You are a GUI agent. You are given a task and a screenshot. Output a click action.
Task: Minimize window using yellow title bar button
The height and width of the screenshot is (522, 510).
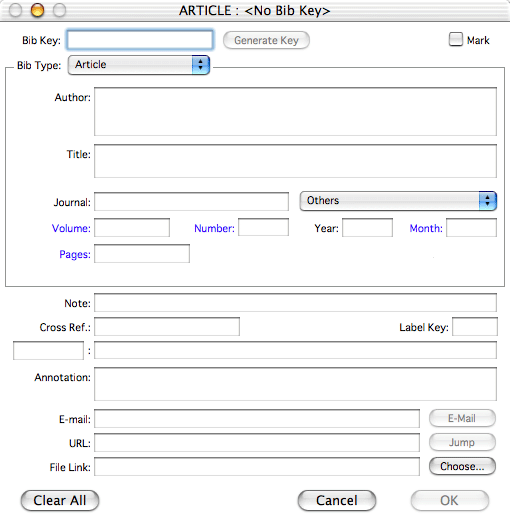[37, 10]
